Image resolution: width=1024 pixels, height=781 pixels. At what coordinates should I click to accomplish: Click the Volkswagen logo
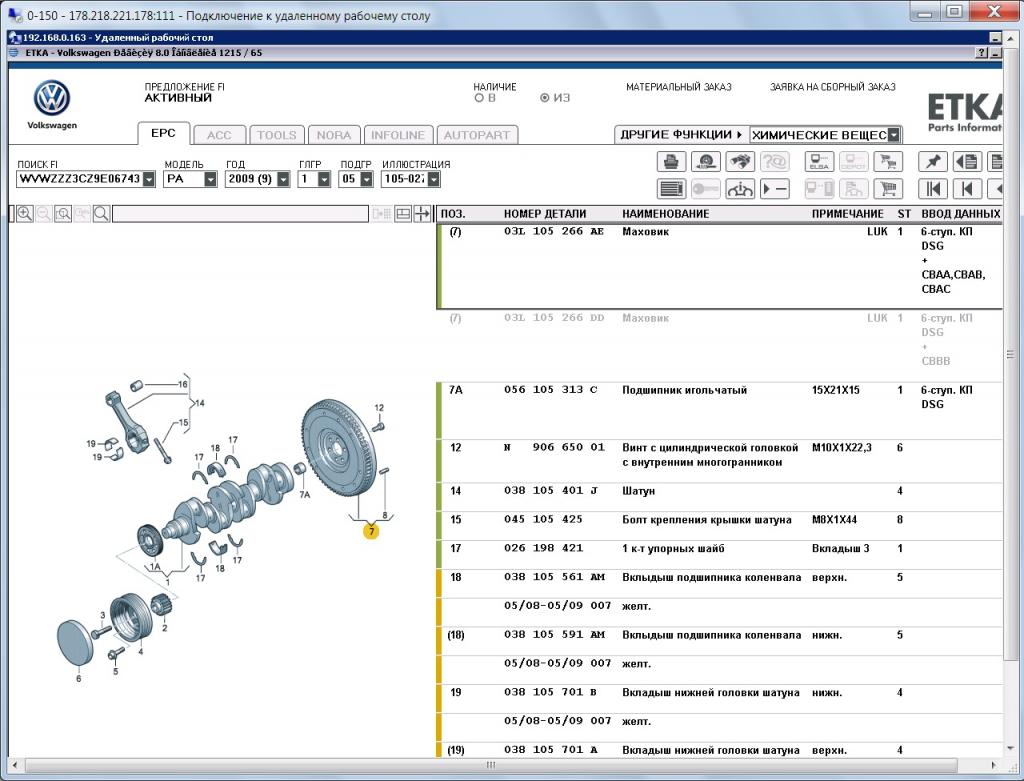[x=52, y=99]
